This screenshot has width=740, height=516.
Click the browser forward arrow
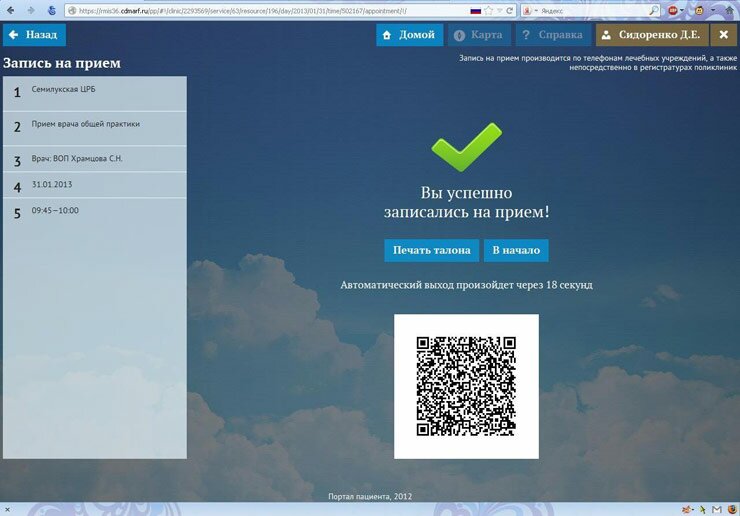click(x=31, y=10)
